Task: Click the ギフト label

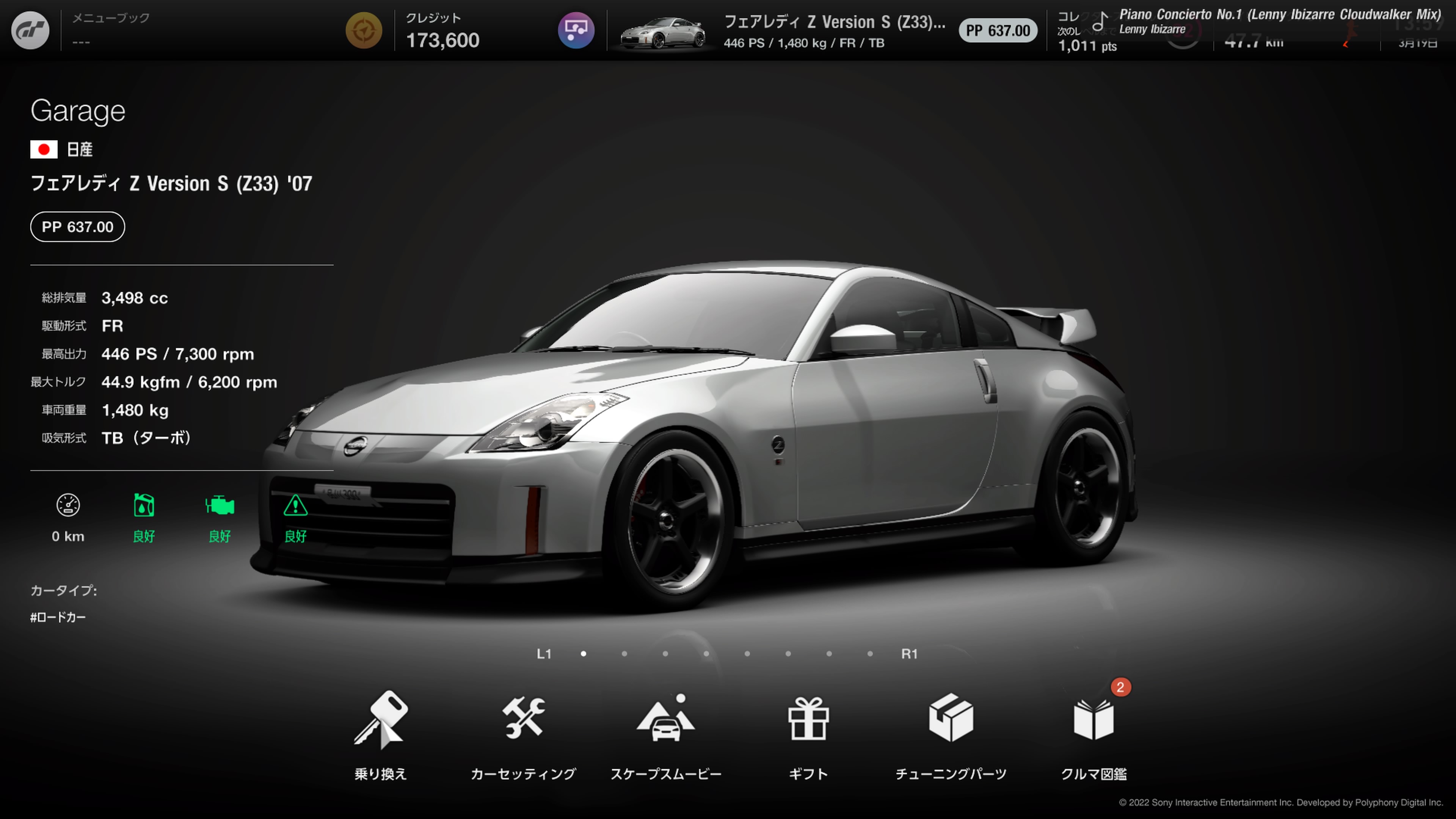Action: coord(808,774)
